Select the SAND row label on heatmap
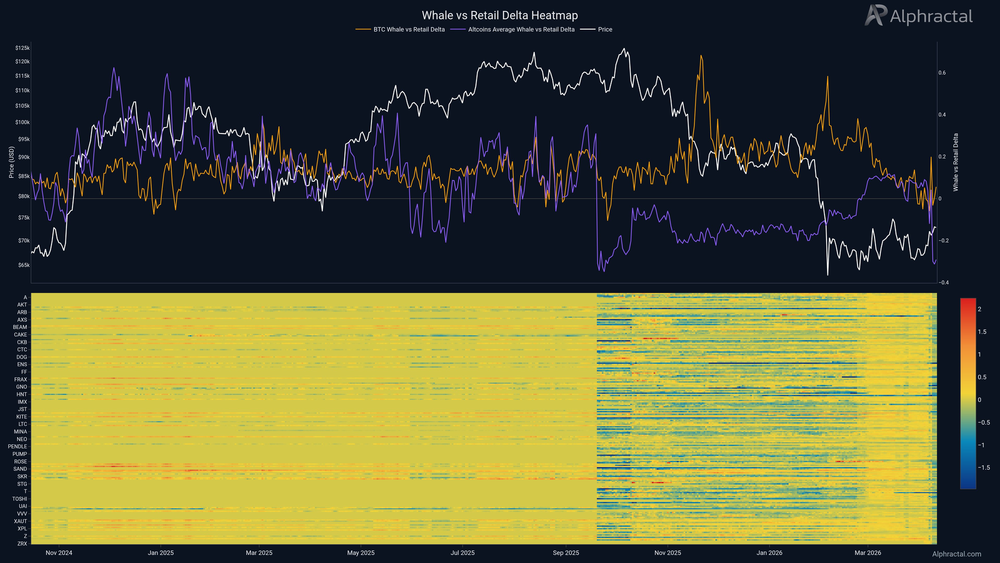Image resolution: width=1000 pixels, height=563 pixels. coord(20,468)
